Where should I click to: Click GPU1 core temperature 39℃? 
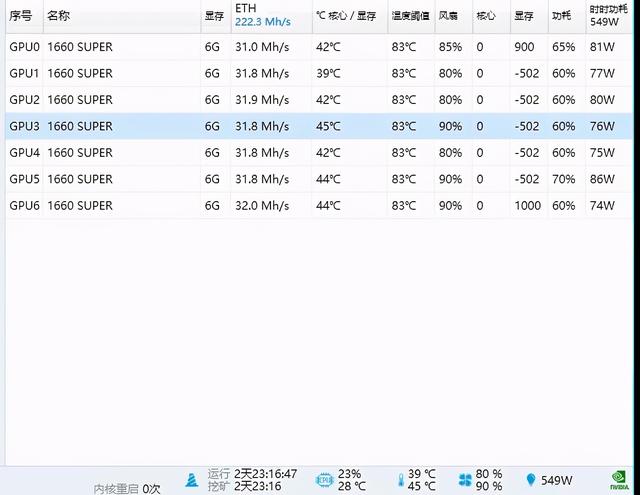(328, 73)
